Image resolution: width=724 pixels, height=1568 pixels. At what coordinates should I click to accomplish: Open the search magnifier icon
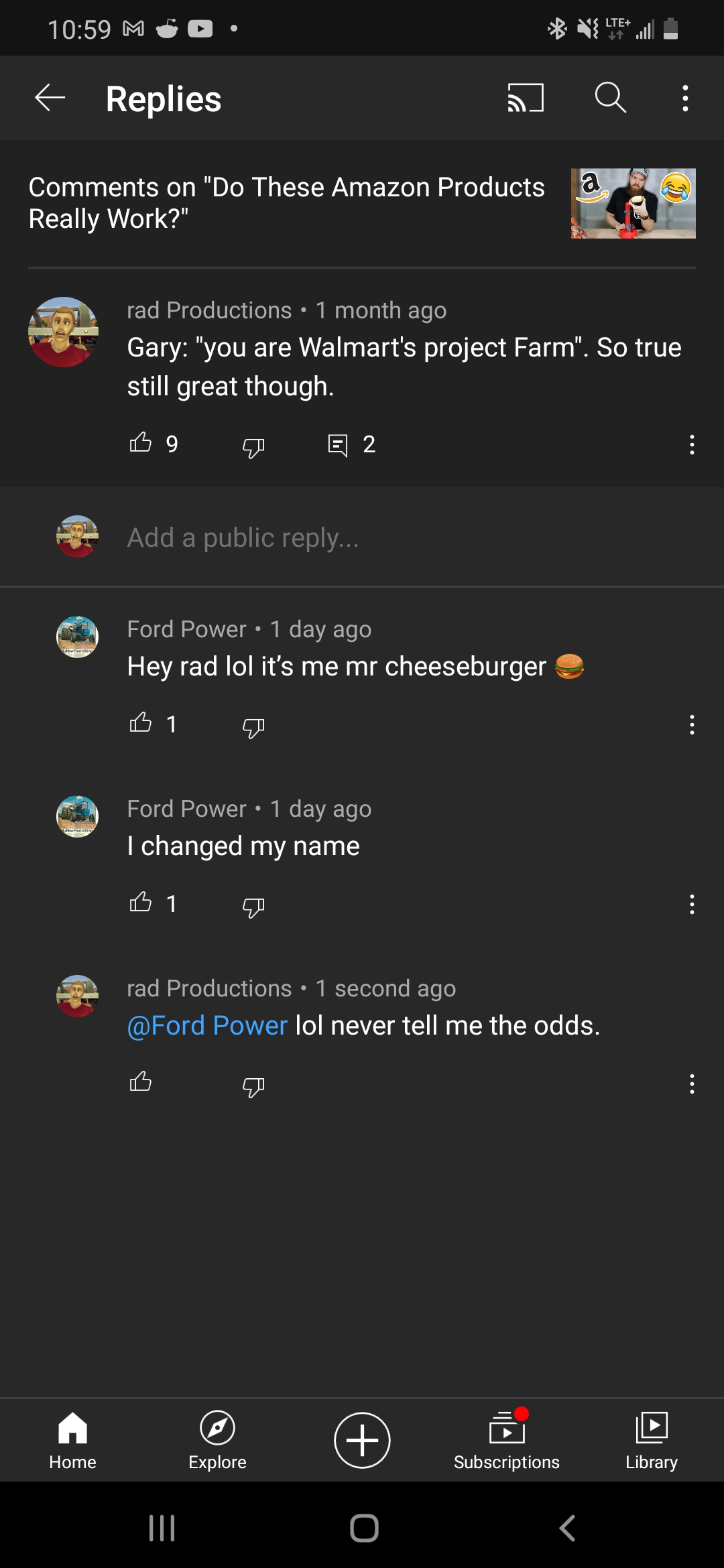click(x=610, y=99)
